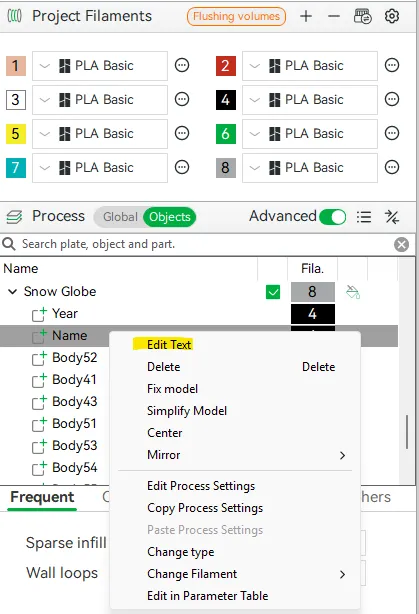Click filament 1 peach color swatch

coord(16,65)
